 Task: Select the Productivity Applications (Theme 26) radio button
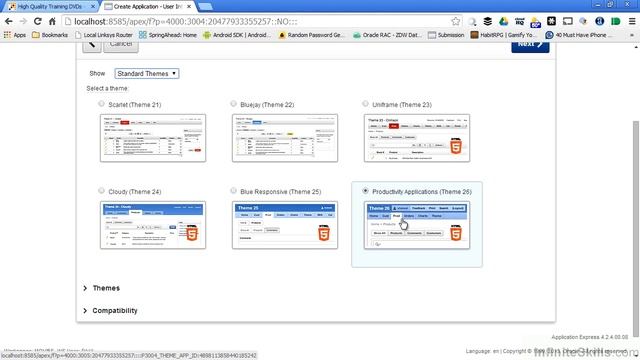click(365, 191)
